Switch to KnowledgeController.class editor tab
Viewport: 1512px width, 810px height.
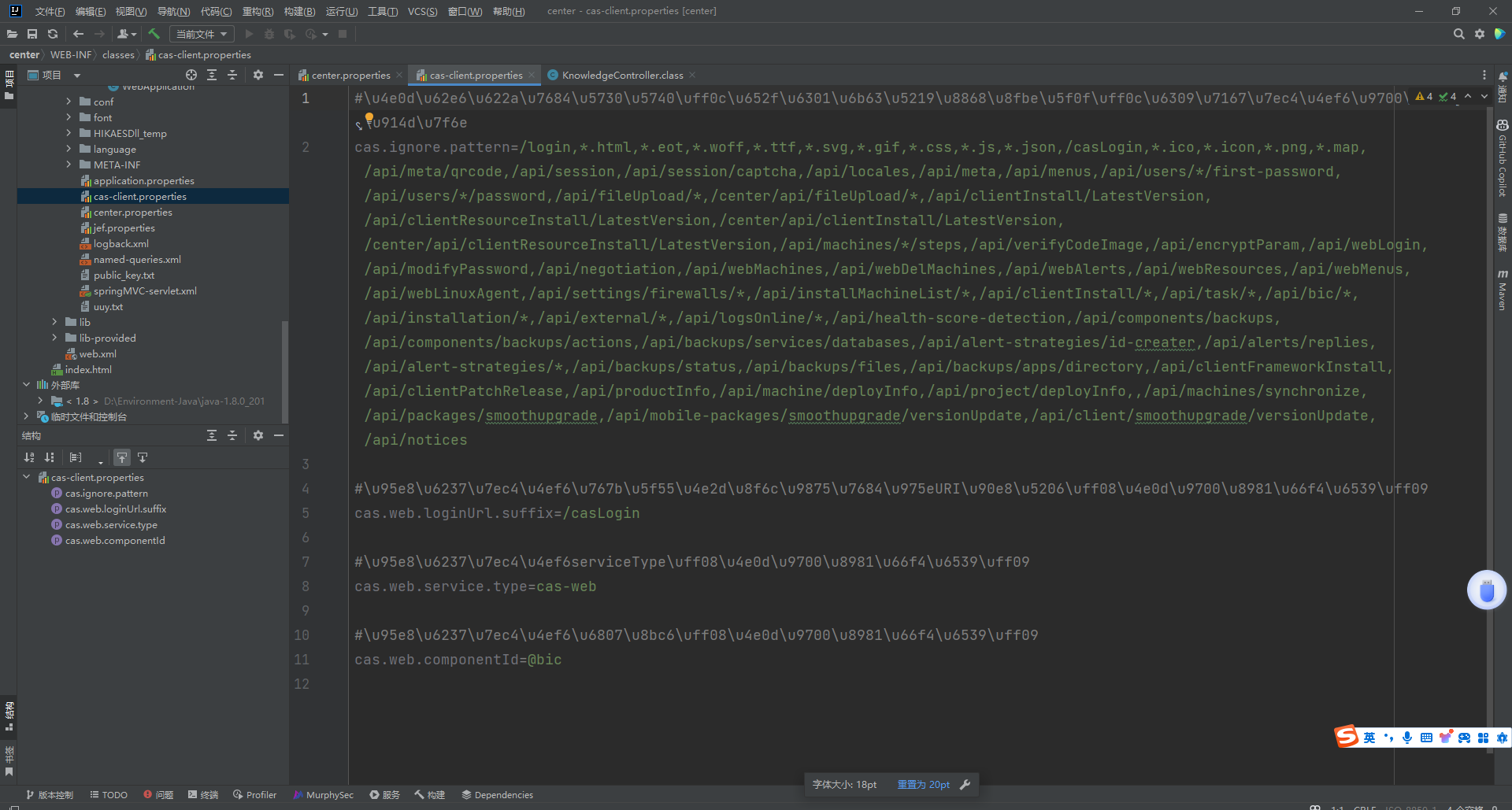coord(622,75)
